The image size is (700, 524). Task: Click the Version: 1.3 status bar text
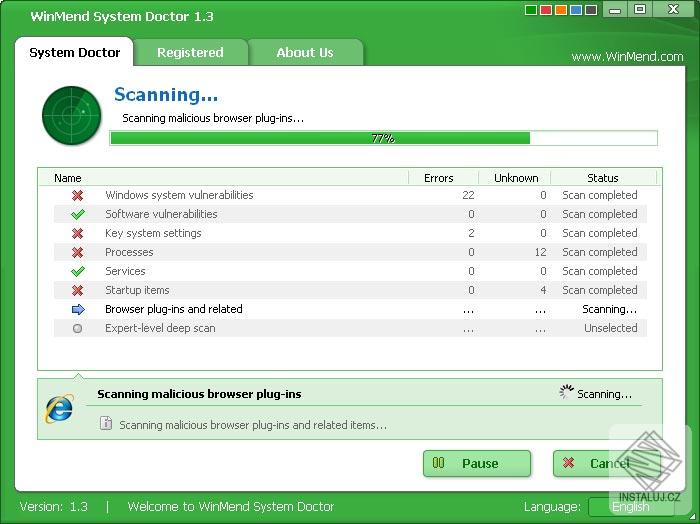click(x=54, y=507)
